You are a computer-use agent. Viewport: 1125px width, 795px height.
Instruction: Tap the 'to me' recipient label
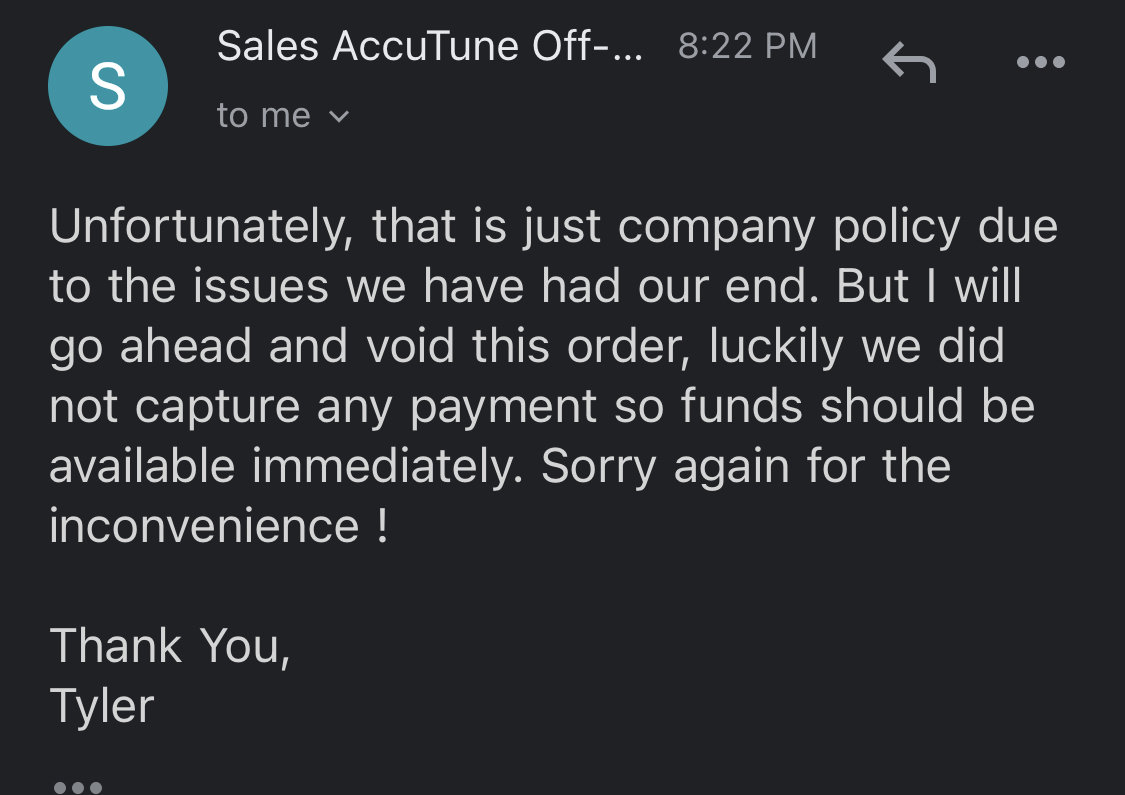tap(263, 116)
